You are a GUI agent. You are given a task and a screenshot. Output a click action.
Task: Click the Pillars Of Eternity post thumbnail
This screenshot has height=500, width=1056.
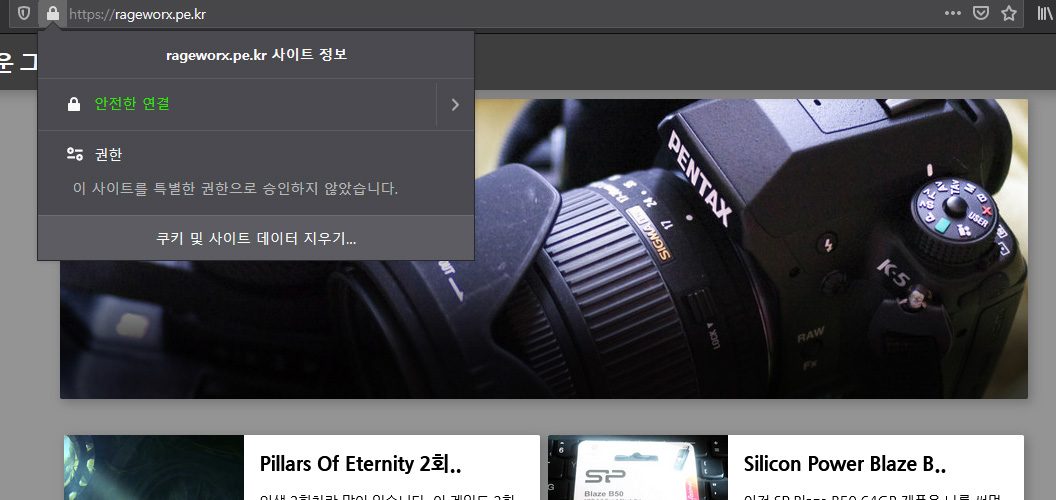pos(154,468)
